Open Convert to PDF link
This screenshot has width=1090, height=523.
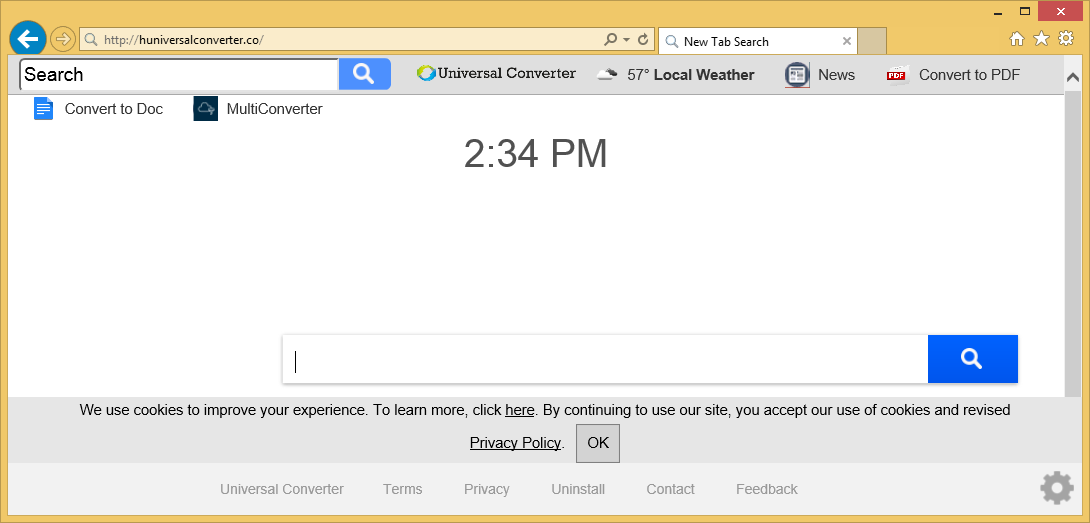[x=969, y=75]
